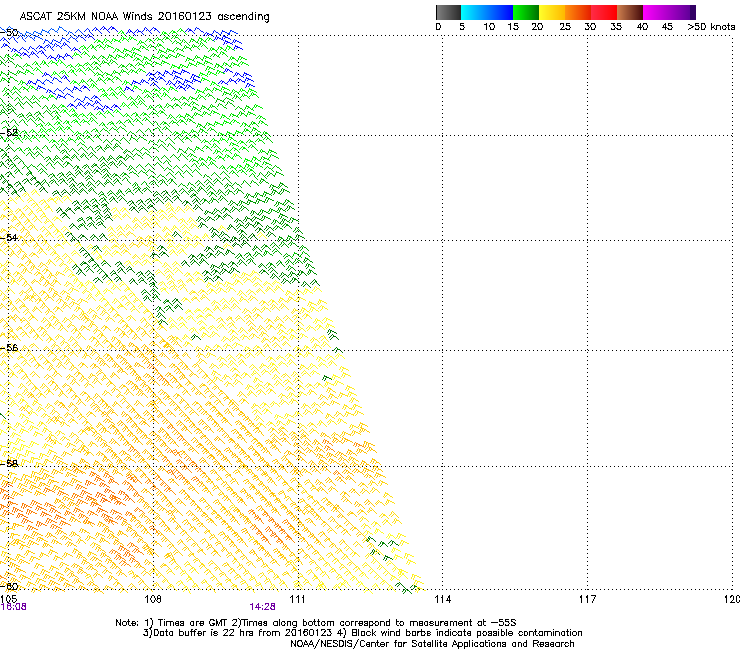The height and width of the screenshot is (650, 740).
Task: Click the -50 latitude label
Action: pos(9,32)
